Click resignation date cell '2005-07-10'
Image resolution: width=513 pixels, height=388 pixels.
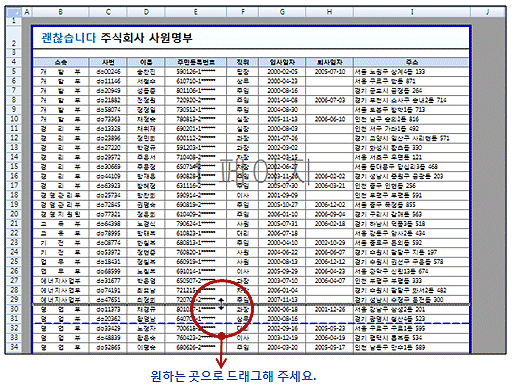click(329, 72)
